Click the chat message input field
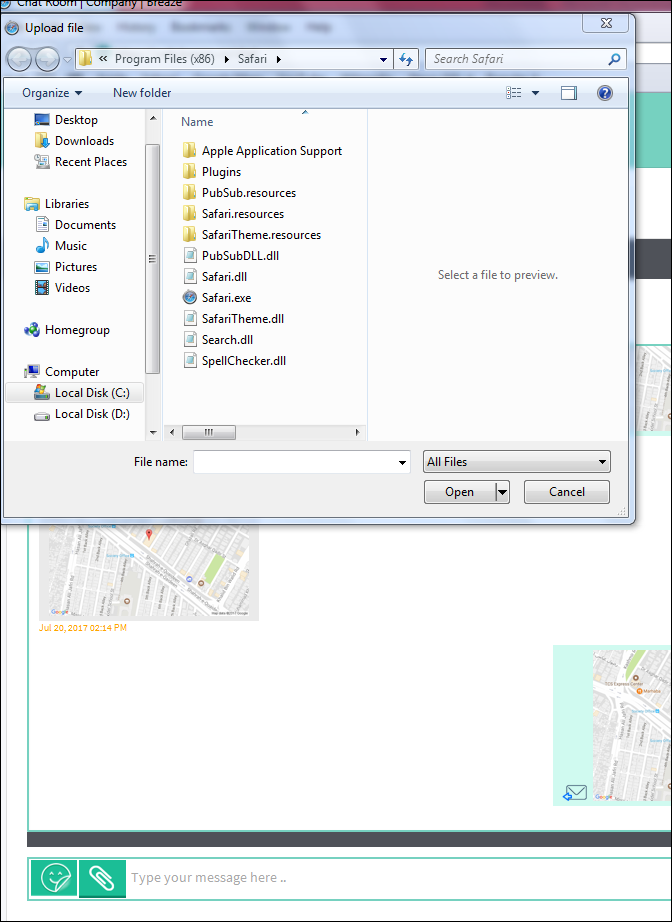 click(400, 878)
